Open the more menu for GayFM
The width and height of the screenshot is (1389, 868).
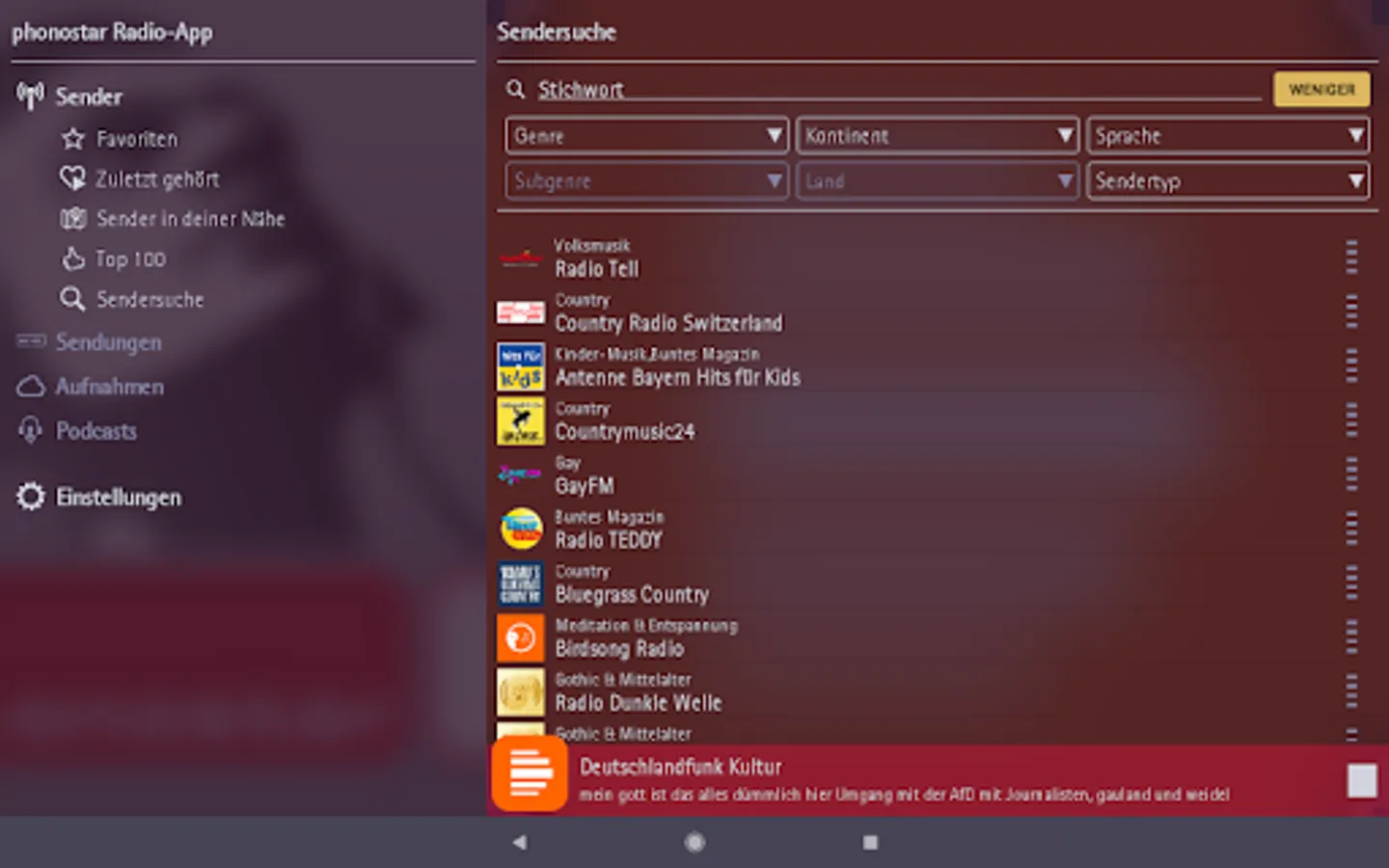click(1351, 474)
